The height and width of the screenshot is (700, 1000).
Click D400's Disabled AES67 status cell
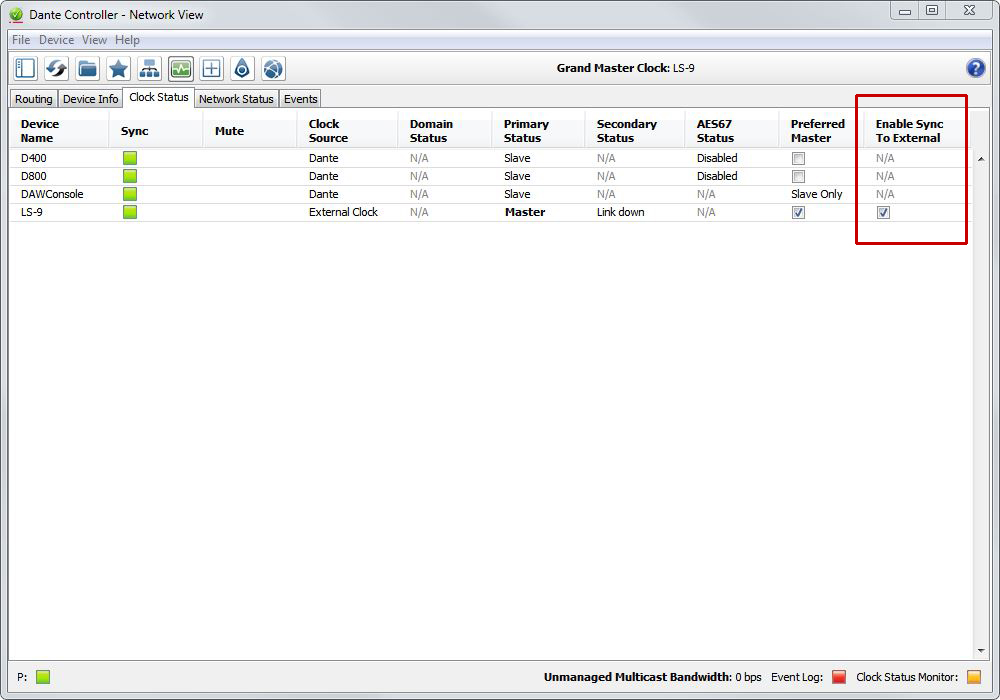(717, 158)
